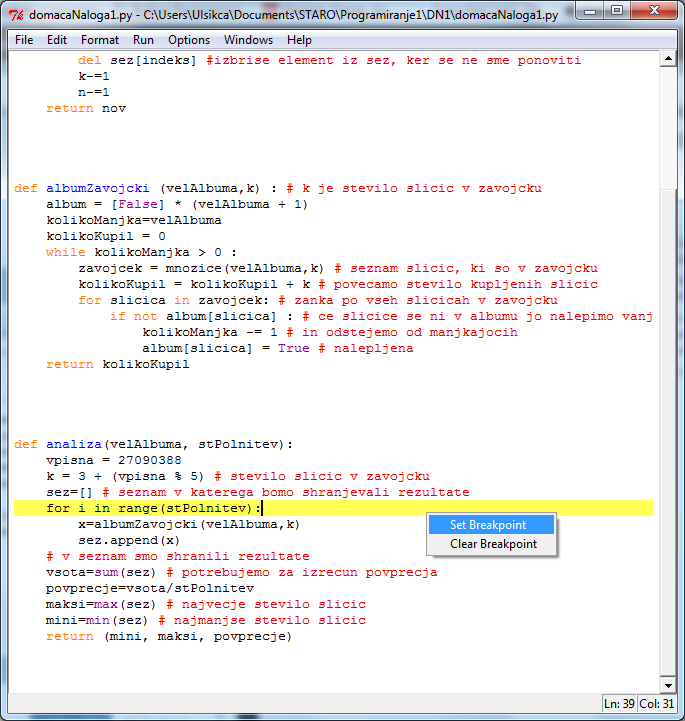Open the Edit menu
This screenshot has height=721, width=685.
57,40
